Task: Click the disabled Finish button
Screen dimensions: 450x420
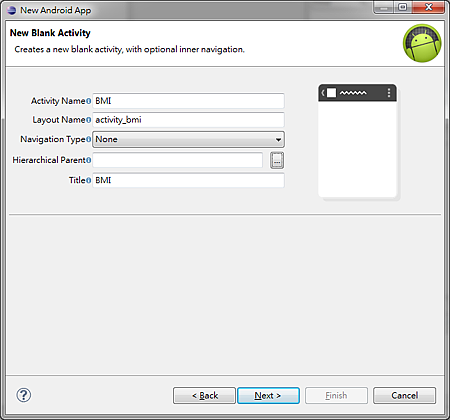Action: pyautogui.click(x=336, y=395)
